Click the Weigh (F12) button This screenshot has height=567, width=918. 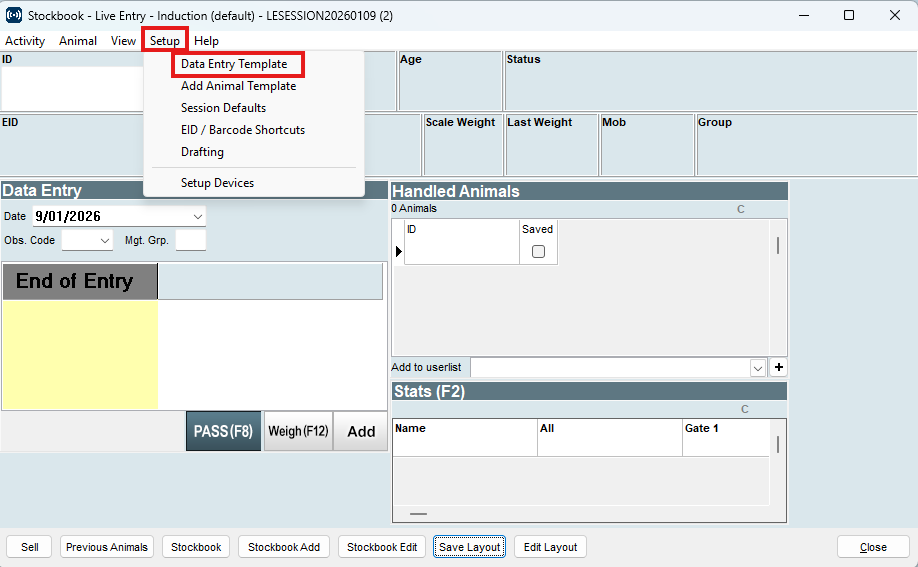(298, 431)
